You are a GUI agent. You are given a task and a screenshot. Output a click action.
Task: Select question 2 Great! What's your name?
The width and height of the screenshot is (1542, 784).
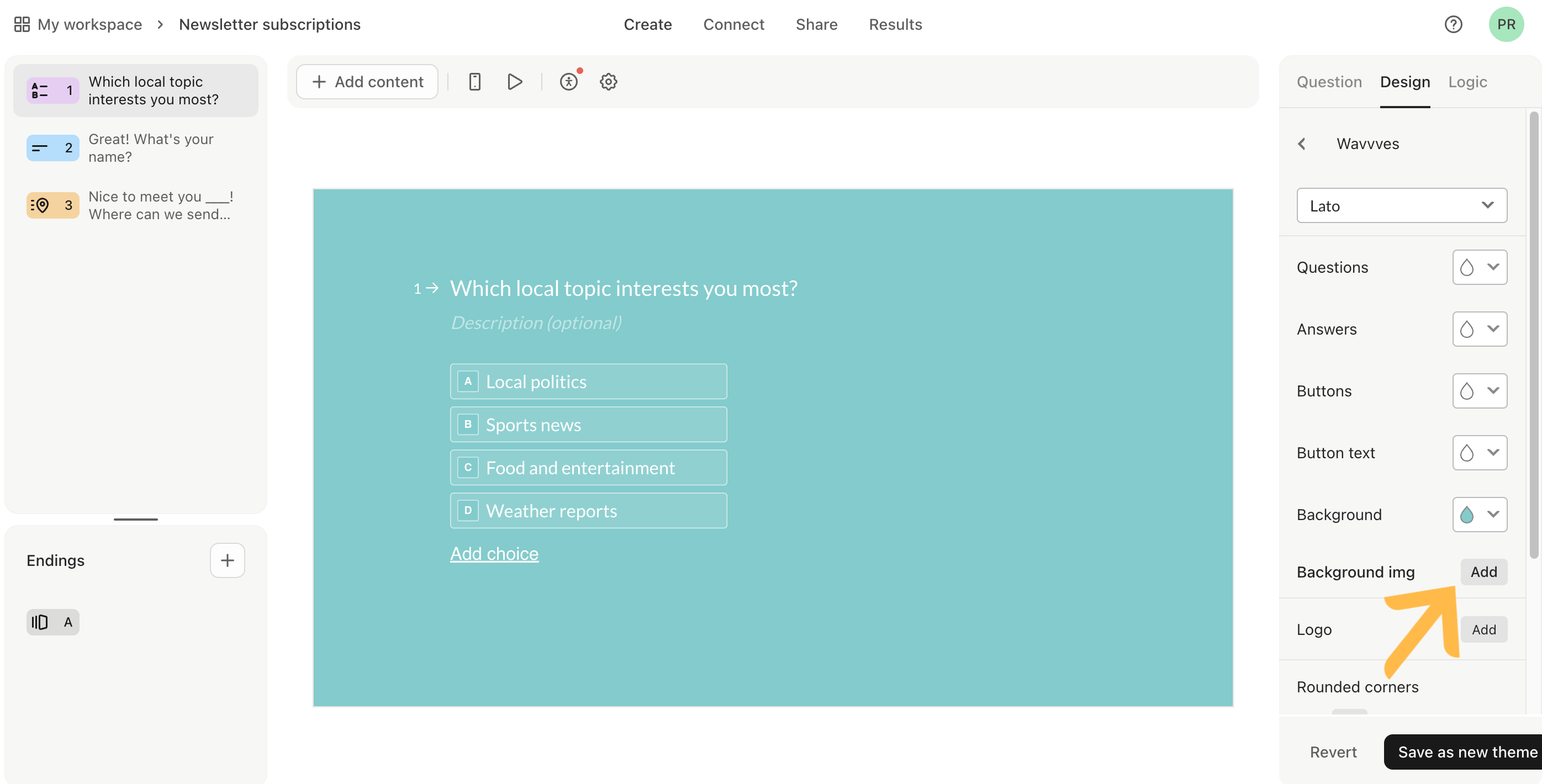(136, 148)
